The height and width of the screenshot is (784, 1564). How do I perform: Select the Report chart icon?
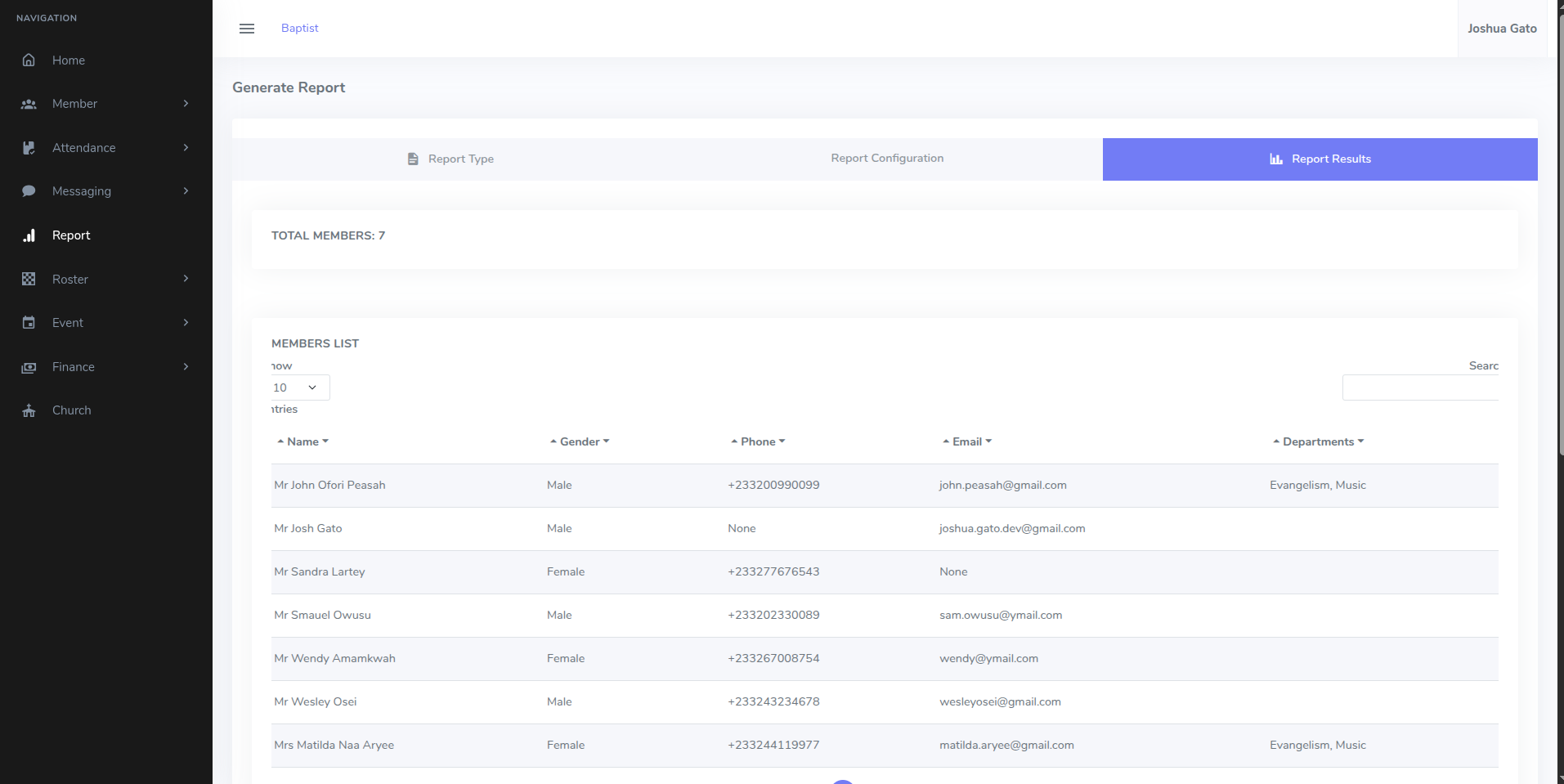tap(29, 235)
